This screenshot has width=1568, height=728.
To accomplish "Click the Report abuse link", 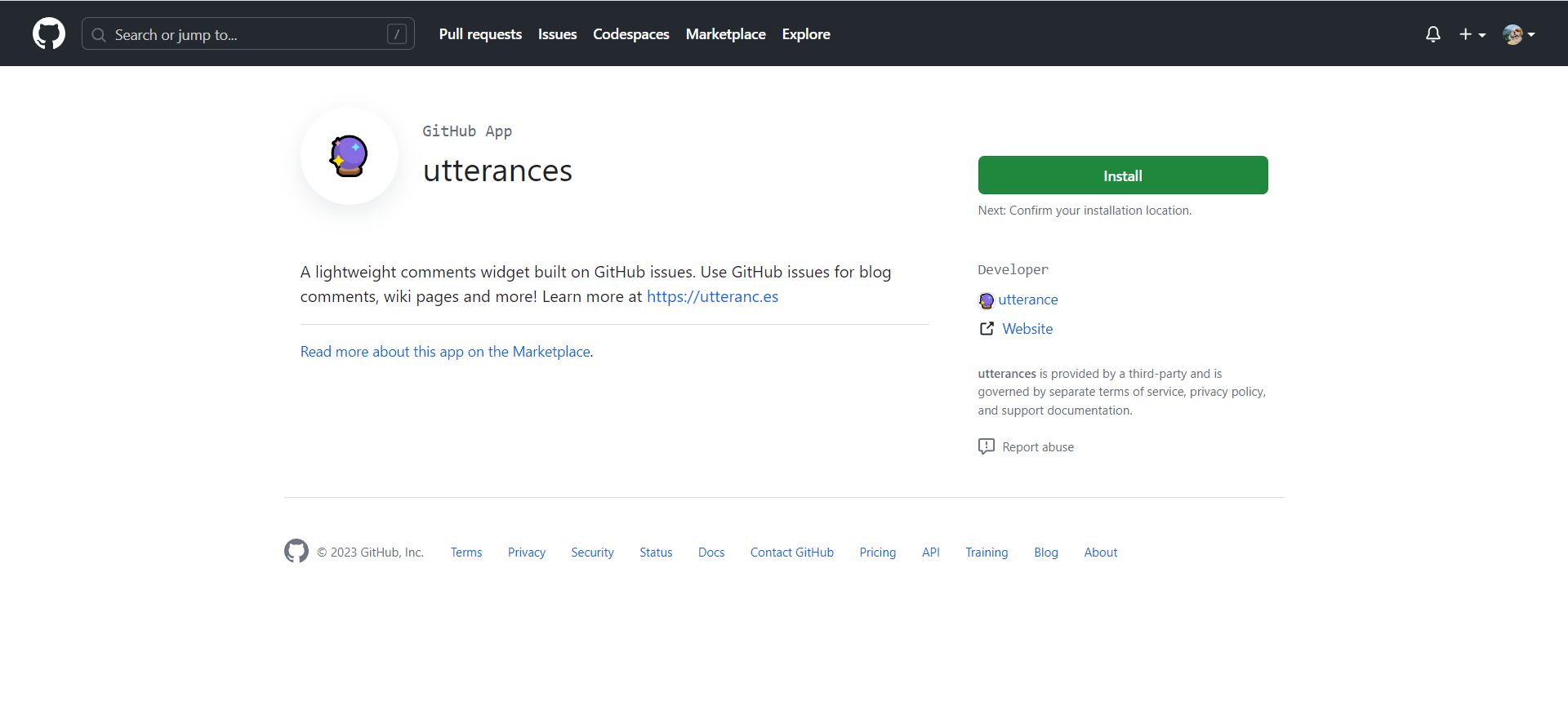I will 1038,447.
